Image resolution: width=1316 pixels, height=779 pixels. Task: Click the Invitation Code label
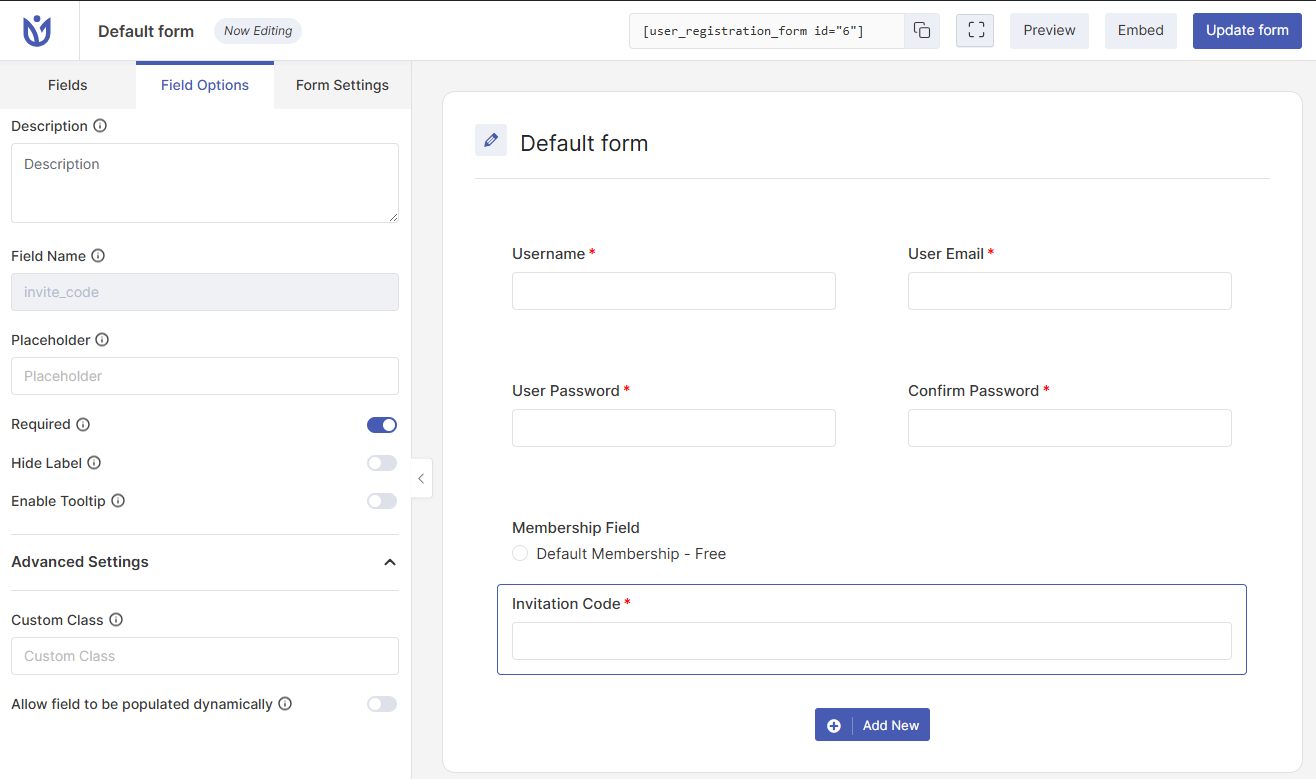pos(566,604)
